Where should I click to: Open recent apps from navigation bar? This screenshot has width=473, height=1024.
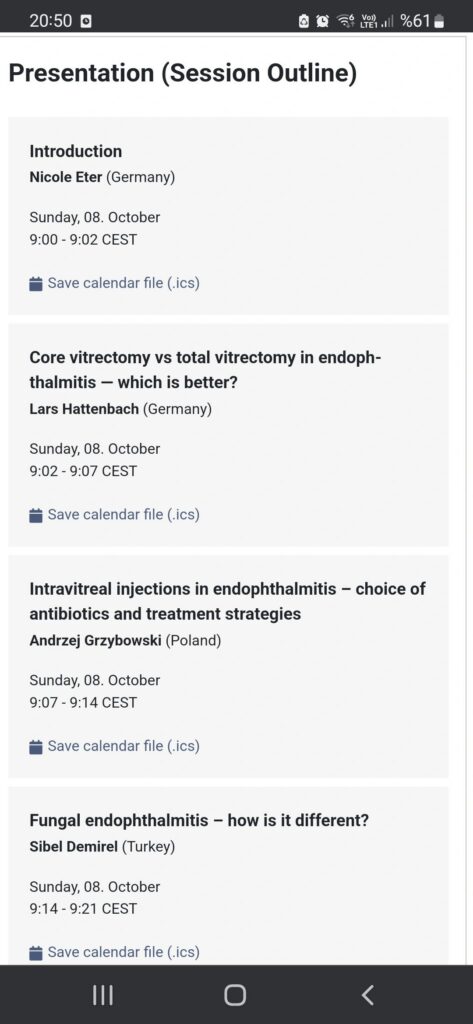103,995
